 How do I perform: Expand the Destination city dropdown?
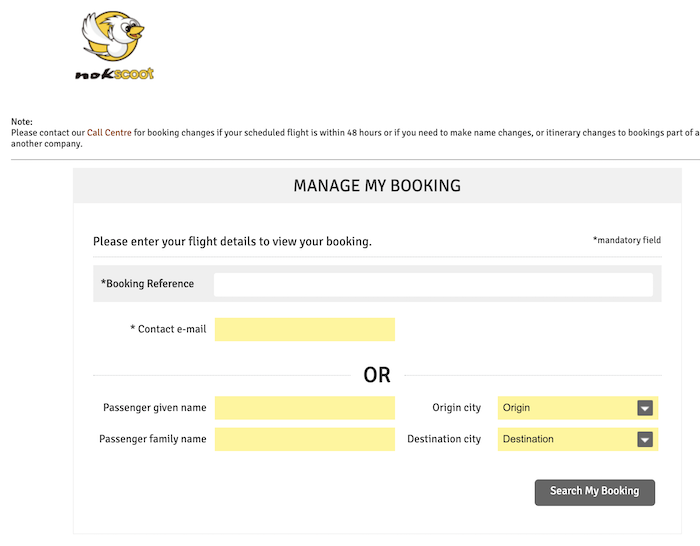pos(578,439)
